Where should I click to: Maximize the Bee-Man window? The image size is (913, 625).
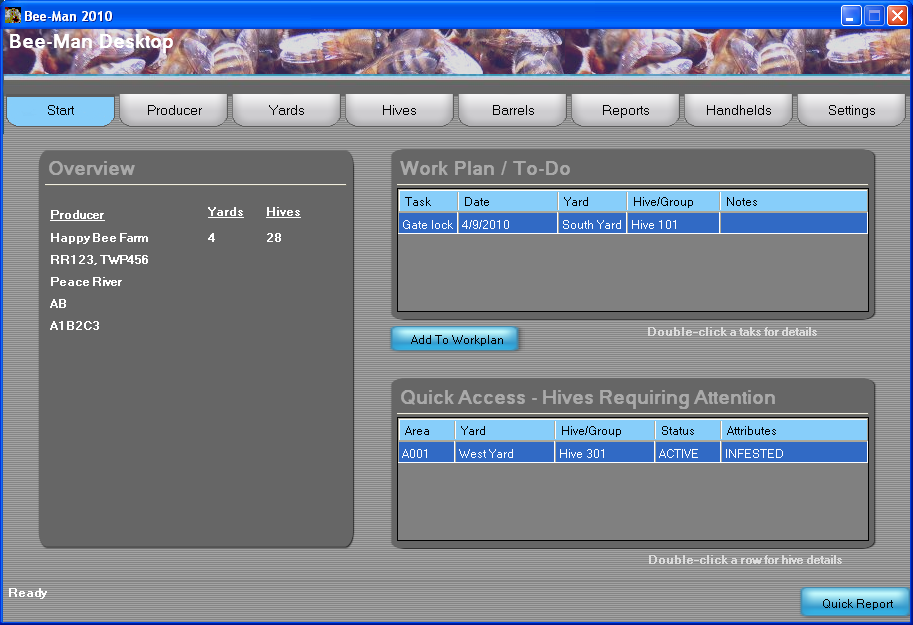click(x=874, y=16)
